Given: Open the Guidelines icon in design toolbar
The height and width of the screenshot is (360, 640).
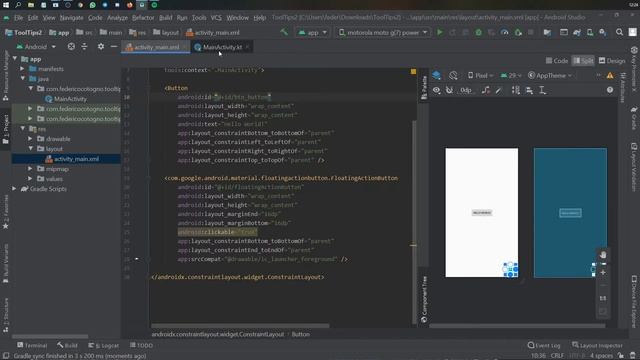Looking at the screenshot, I should click(x=542, y=90).
